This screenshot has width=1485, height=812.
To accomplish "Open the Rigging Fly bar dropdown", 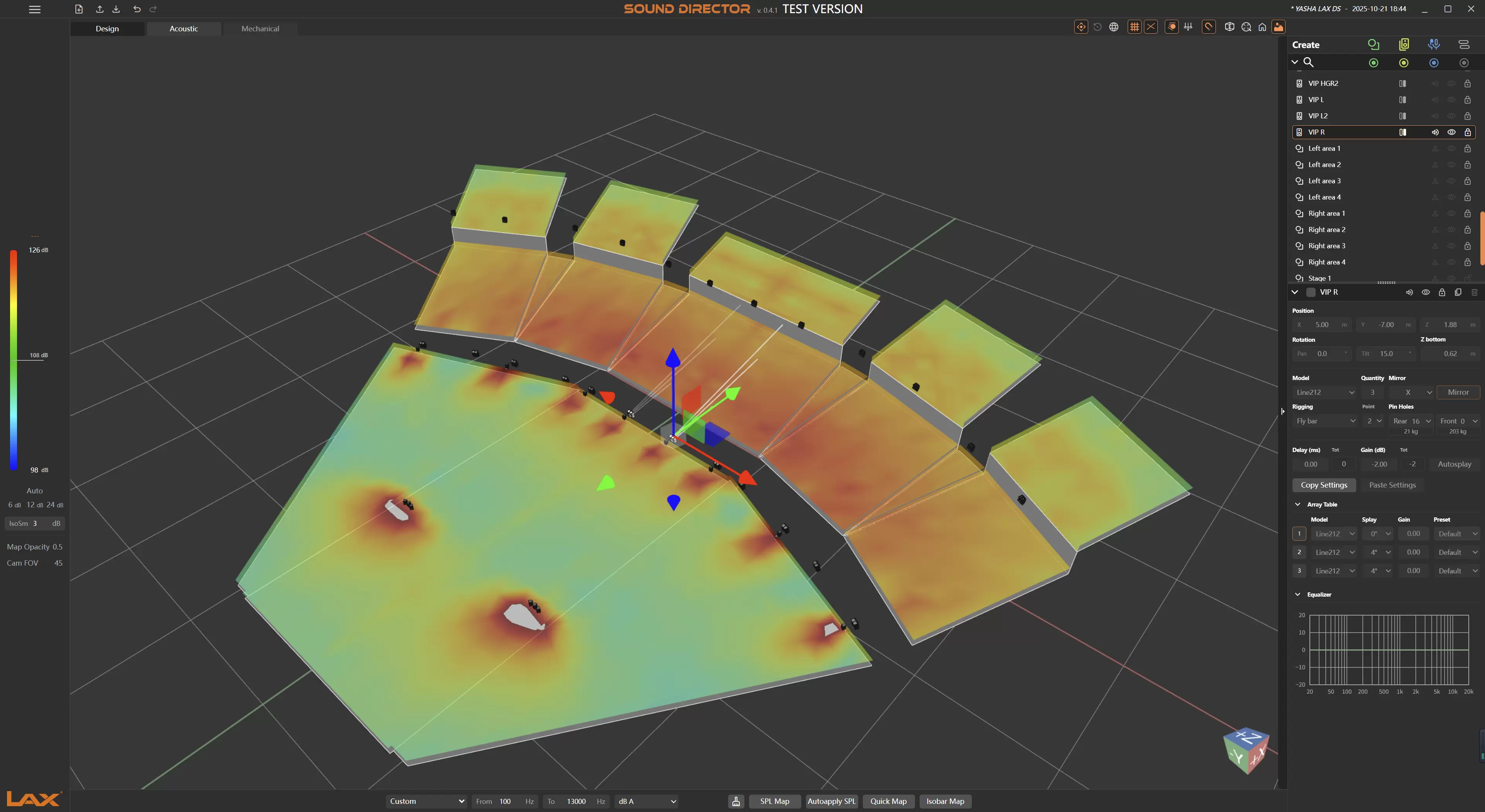I will (1325, 421).
